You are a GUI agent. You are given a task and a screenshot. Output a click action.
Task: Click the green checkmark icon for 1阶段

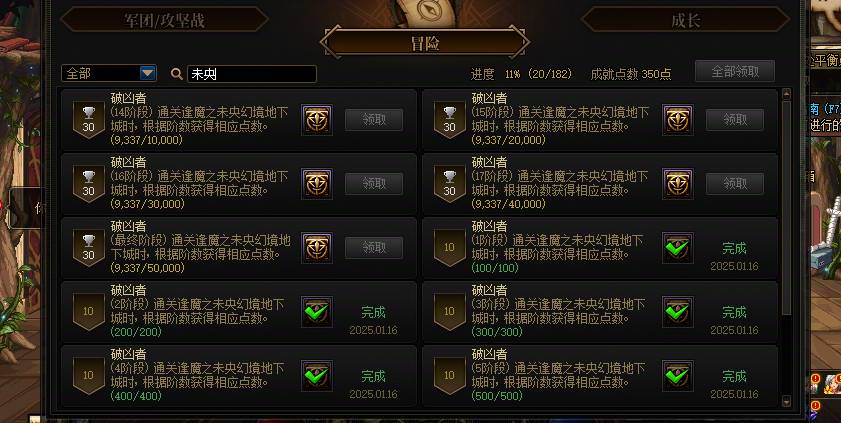coord(678,248)
